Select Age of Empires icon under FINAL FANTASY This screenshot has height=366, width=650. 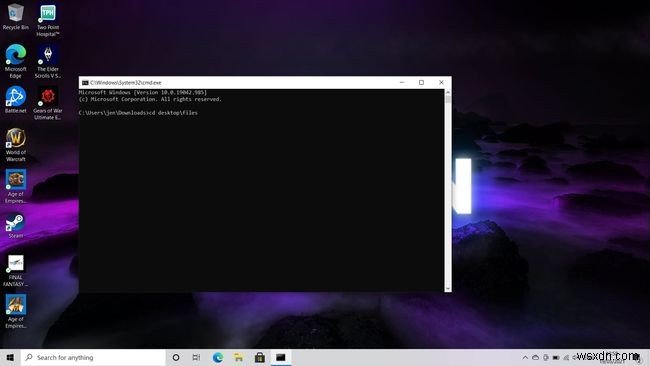pos(16,311)
